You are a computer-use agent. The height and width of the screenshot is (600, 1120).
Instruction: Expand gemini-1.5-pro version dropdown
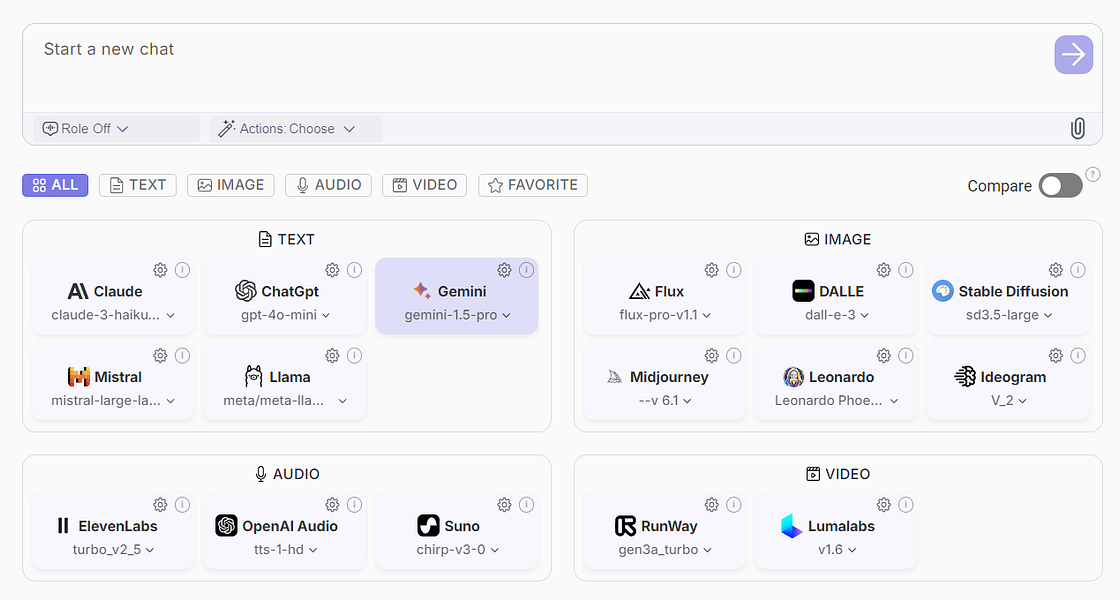(x=457, y=315)
